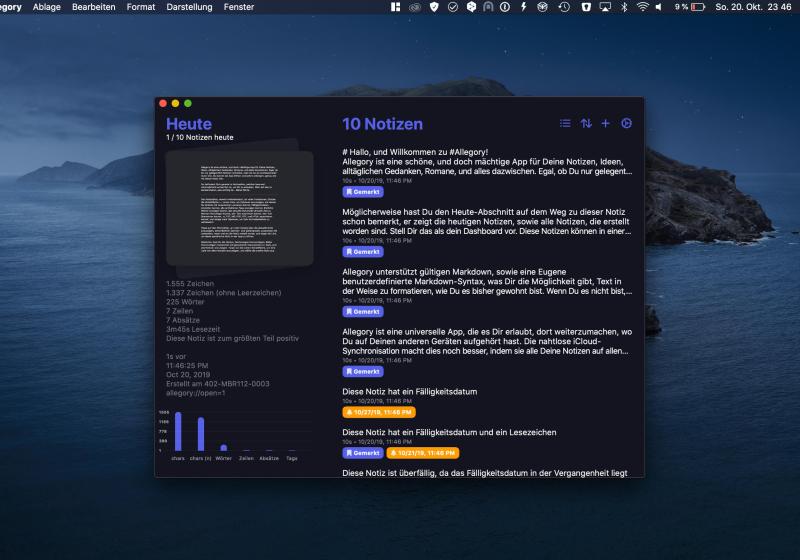Click Gemerkt badge under Lesezeichen note
The image size is (800, 560).
[x=363, y=453]
